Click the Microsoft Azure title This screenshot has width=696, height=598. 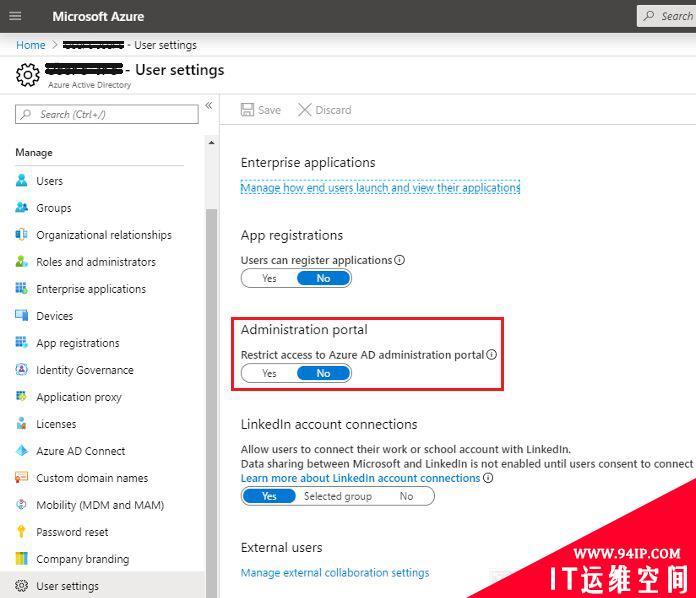coord(98,16)
